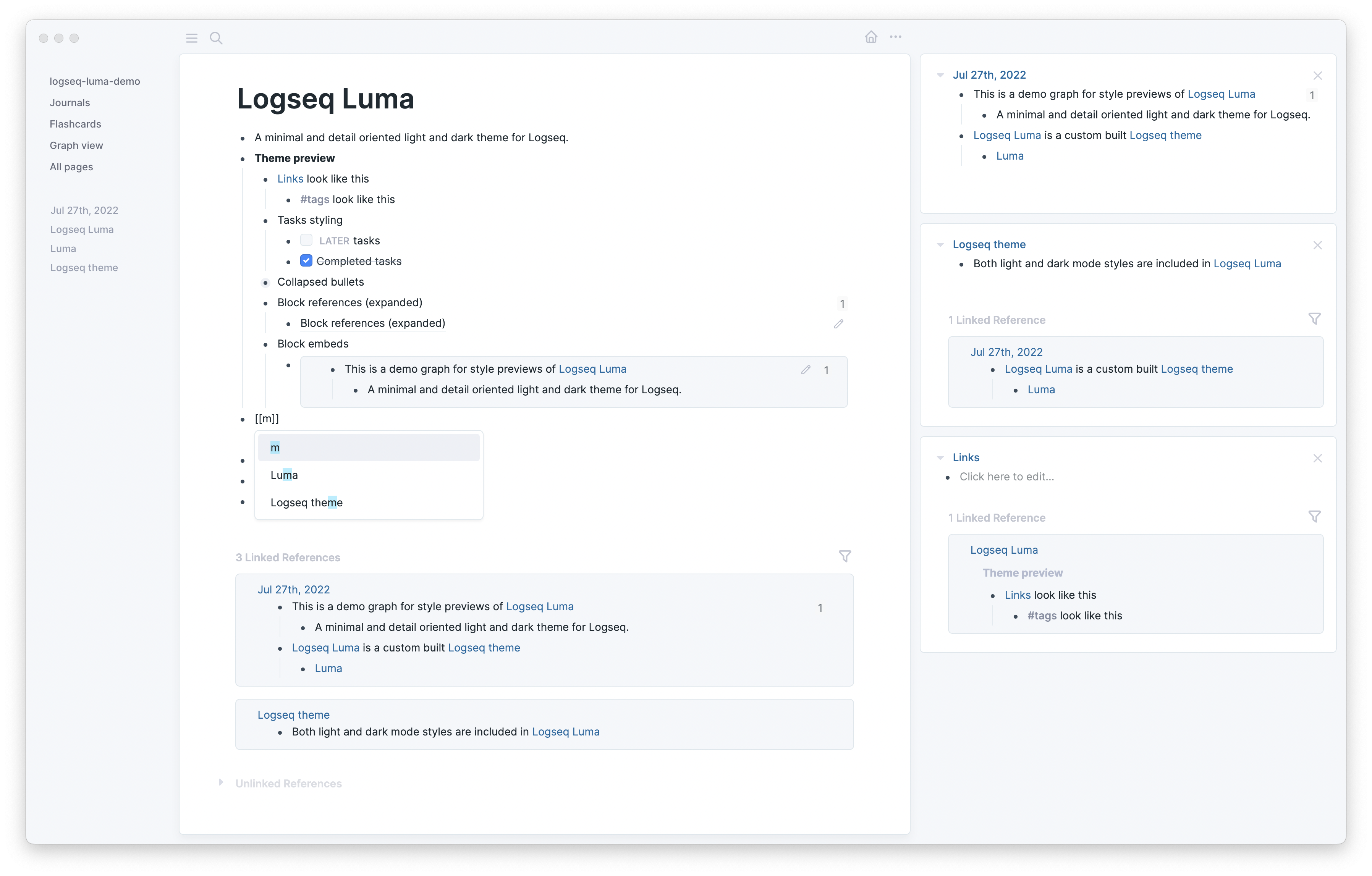Click pencil edit icon inside the block embed
Viewport: 1372px width, 876px height.
[806, 370]
